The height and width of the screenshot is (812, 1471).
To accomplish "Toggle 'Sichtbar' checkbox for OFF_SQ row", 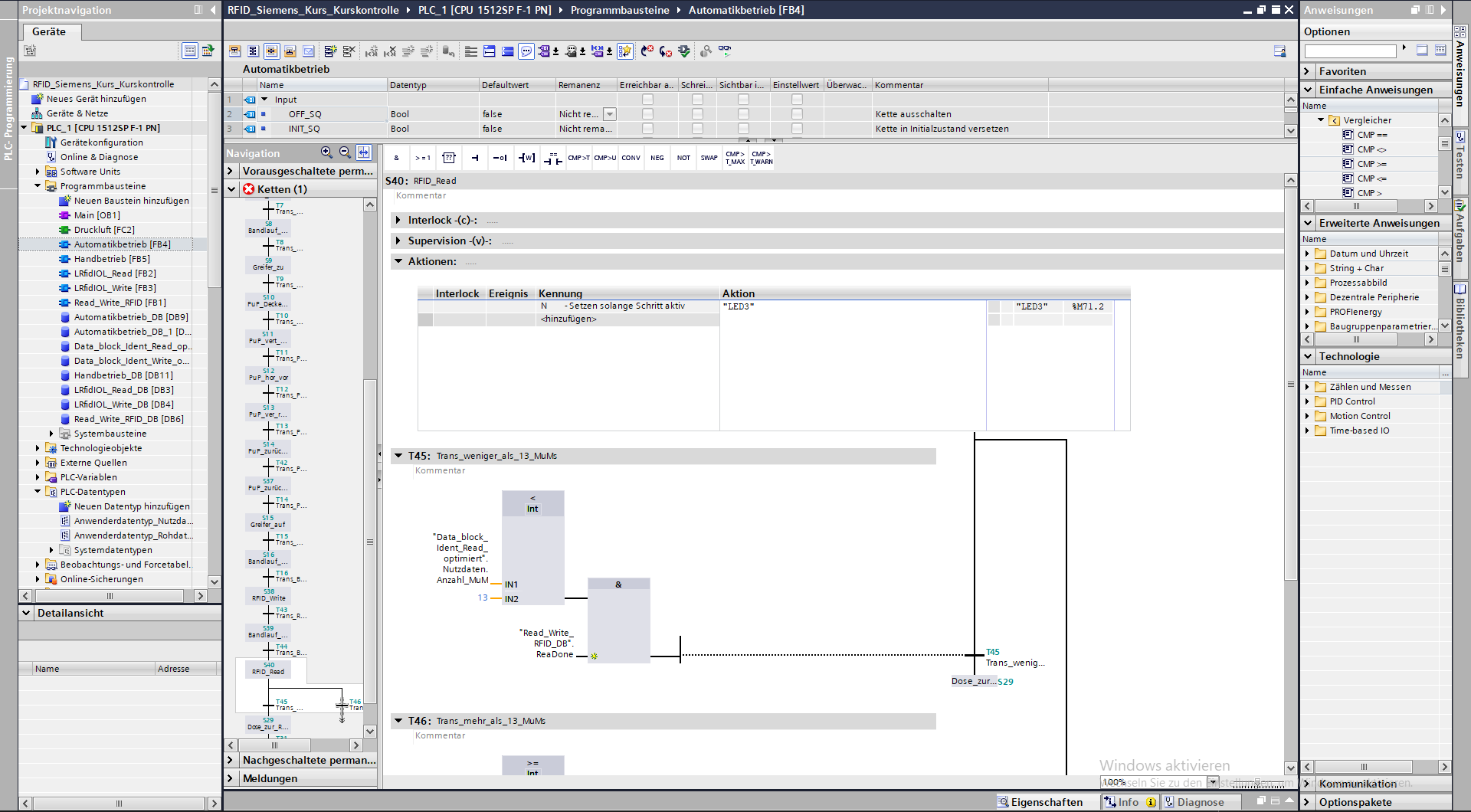I will click(743, 114).
